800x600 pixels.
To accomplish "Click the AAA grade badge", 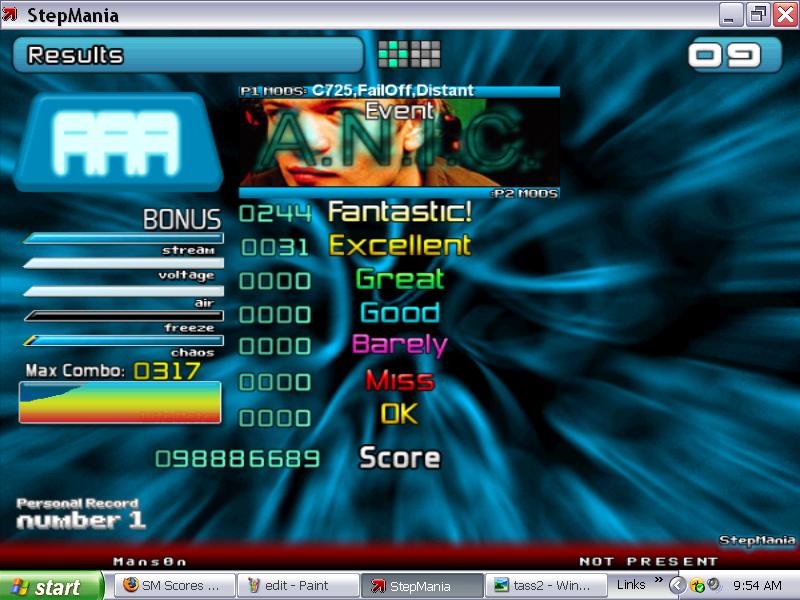I will pos(118,142).
